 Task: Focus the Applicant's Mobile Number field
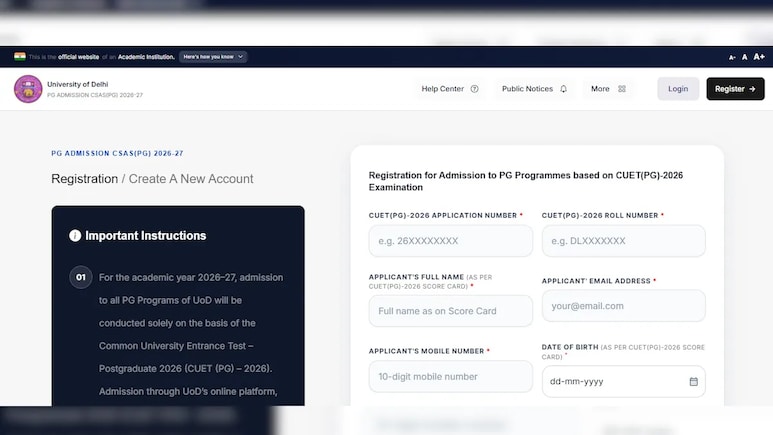coord(451,376)
